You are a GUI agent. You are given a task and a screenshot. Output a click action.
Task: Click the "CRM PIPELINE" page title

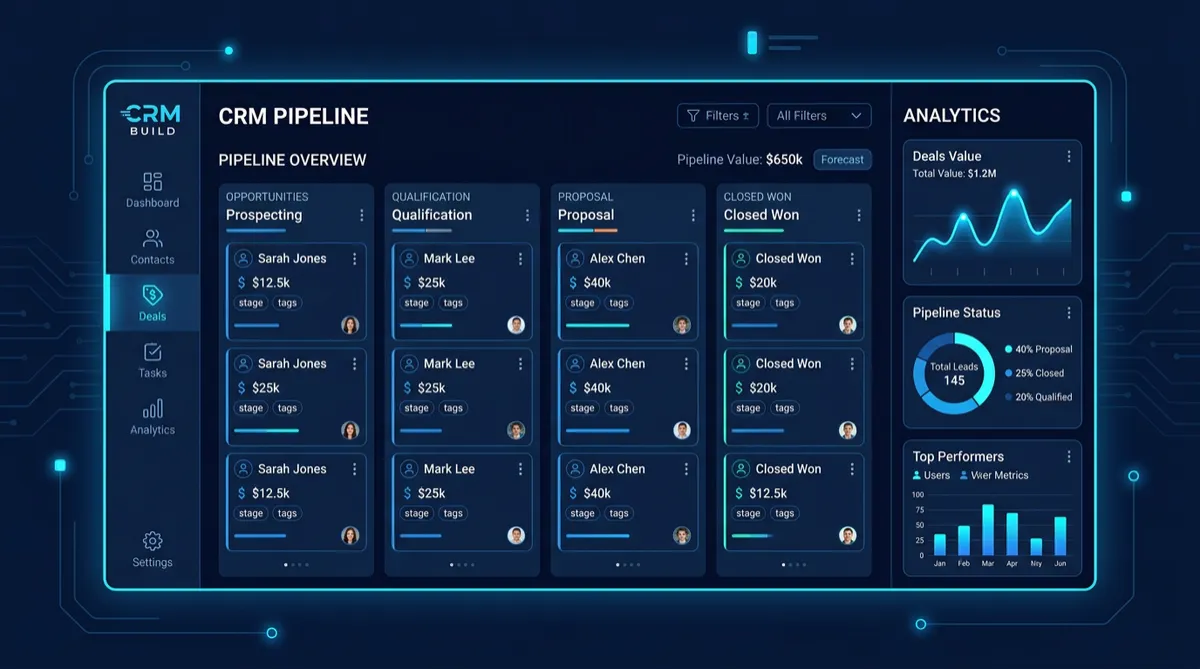point(294,116)
